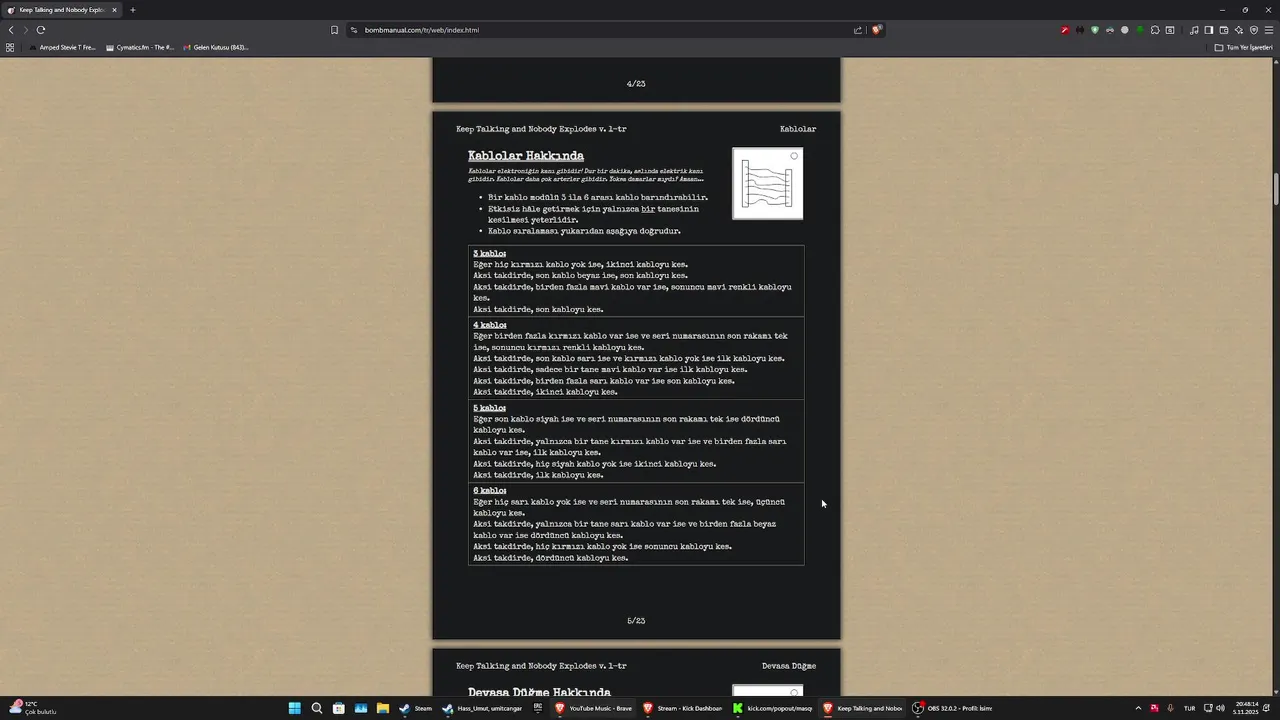1280x720 pixels.
Task: Open the Amped Stevie T bookmark
Action: click(x=62, y=47)
